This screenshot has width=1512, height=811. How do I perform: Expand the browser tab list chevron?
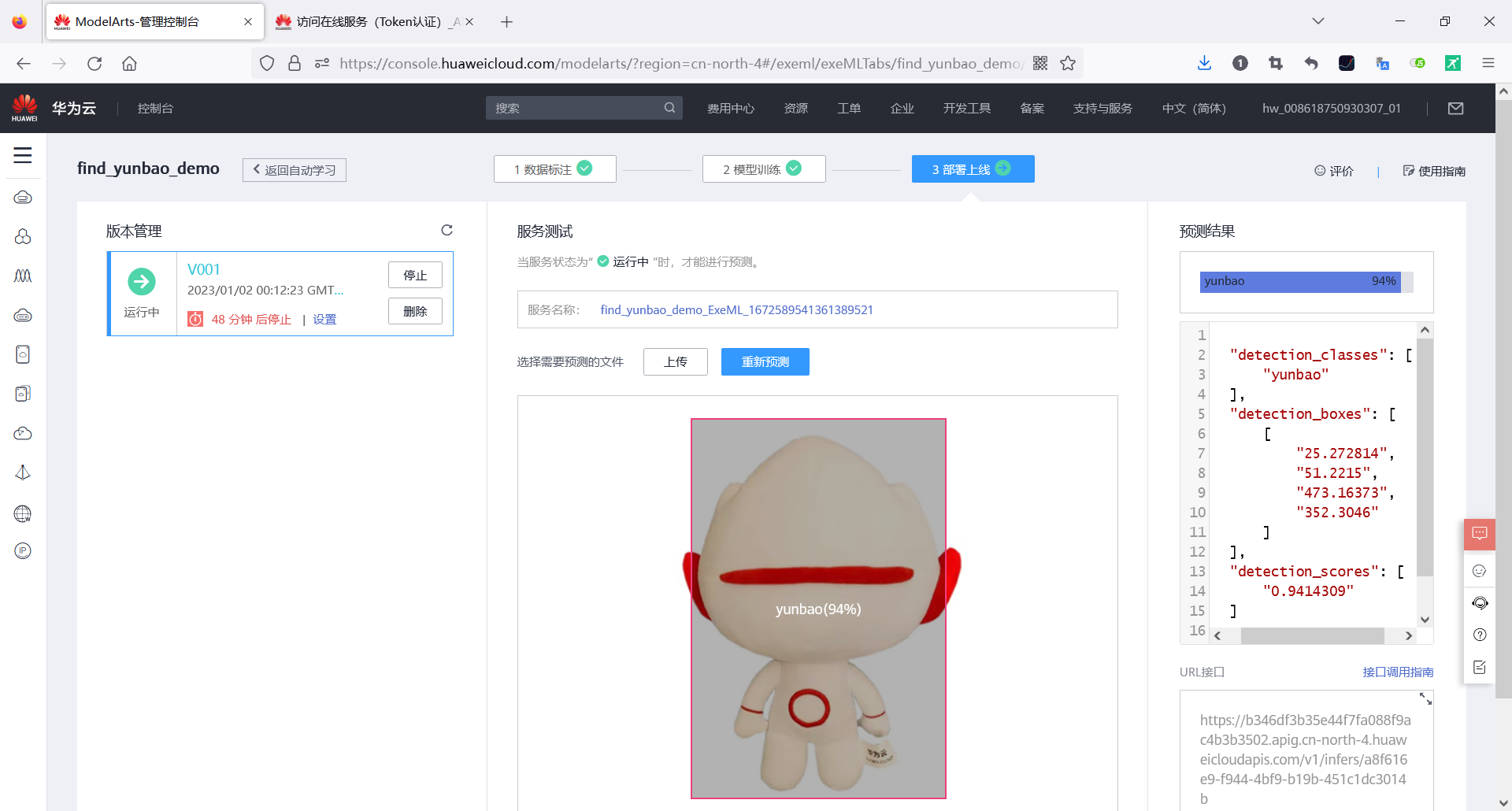(1317, 21)
